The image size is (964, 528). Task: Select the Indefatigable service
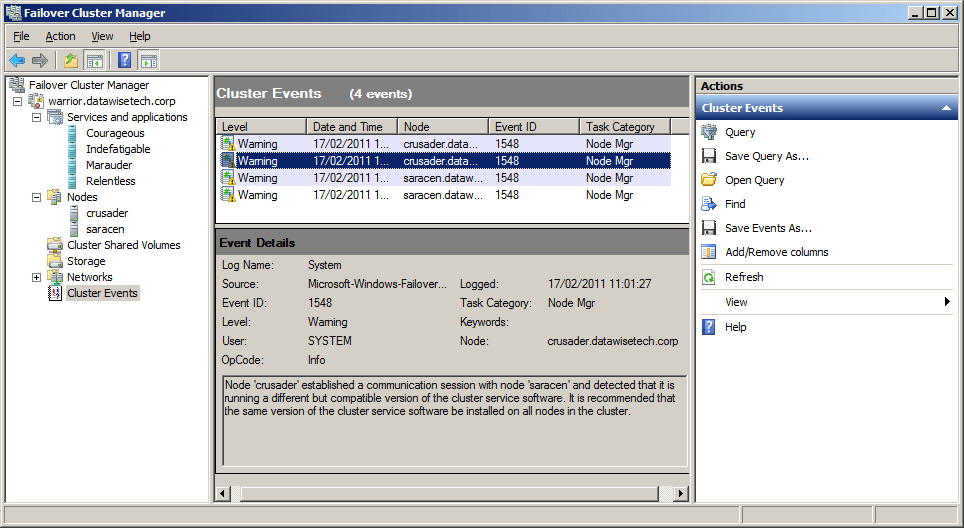tap(118, 149)
